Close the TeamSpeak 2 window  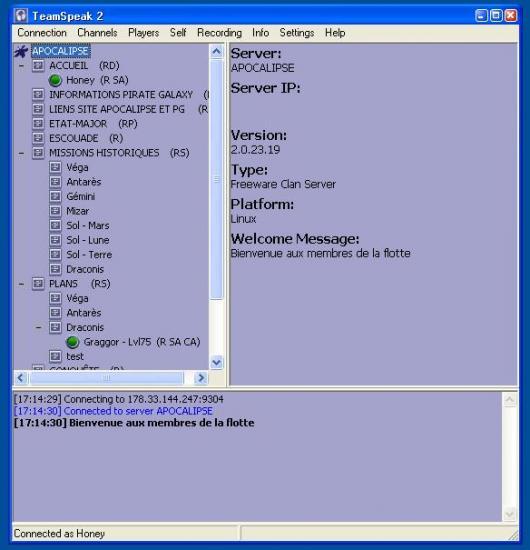click(x=511, y=16)
